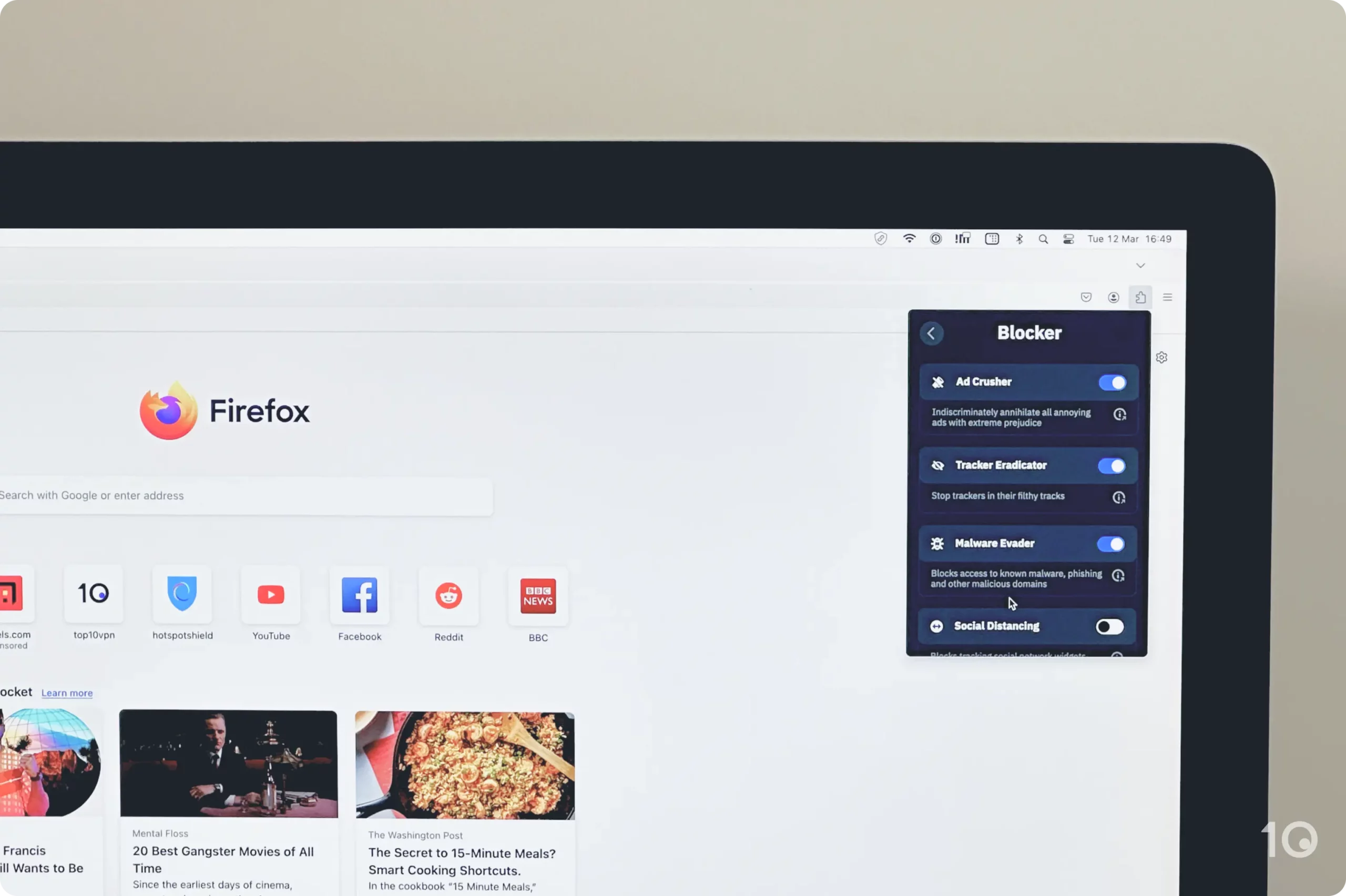Expand Ad Crusher info tooltip
Viewport: 1346px width, 896px height.
click(x=1119, y=415)
